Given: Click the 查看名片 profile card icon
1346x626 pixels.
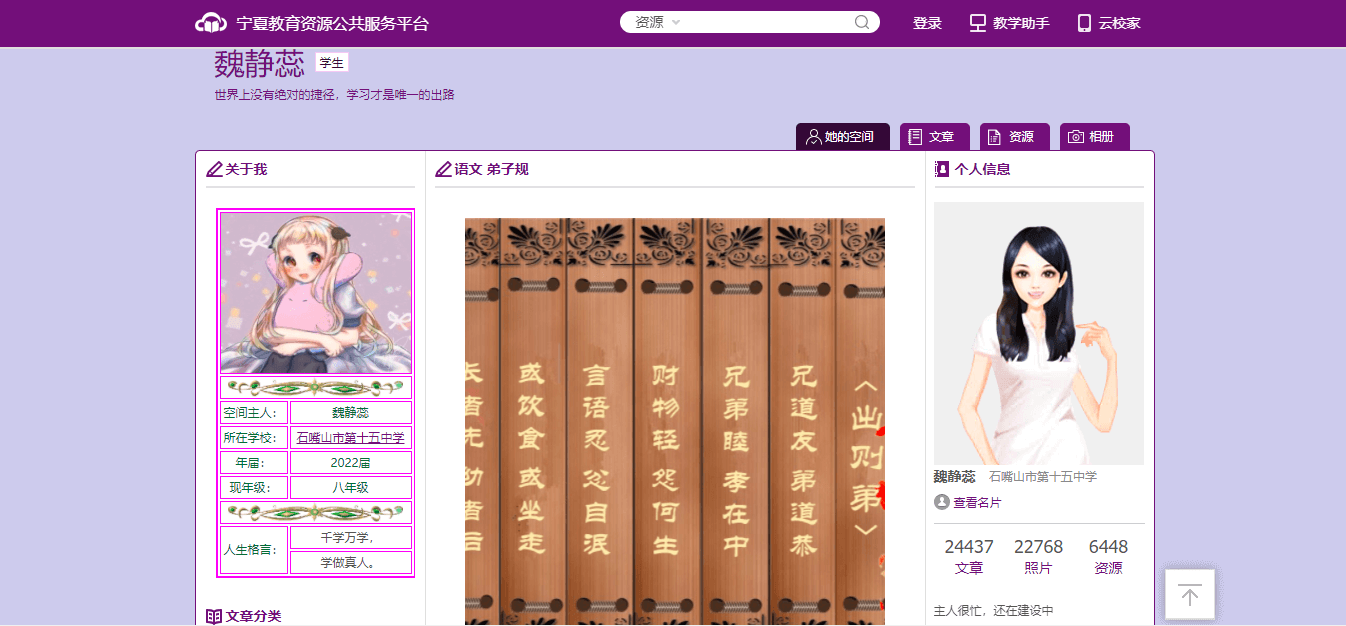Looking at the screenshot, I should 942,502.
